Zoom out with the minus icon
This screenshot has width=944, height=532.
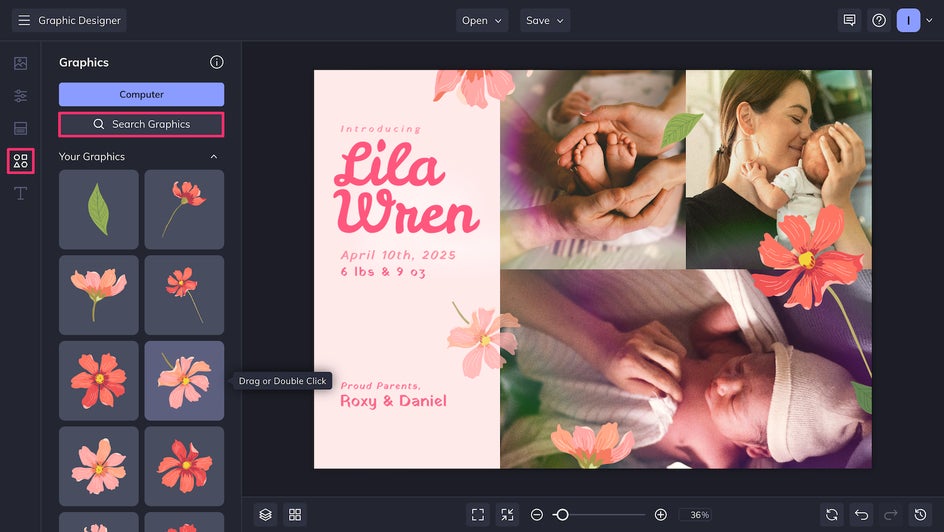pos(537,515)
